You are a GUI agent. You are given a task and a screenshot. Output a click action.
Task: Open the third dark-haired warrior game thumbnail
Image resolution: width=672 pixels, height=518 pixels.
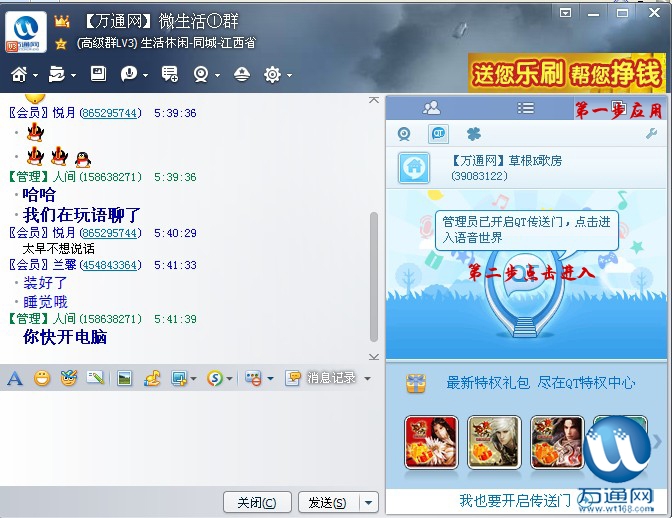(x=557, y=442)
